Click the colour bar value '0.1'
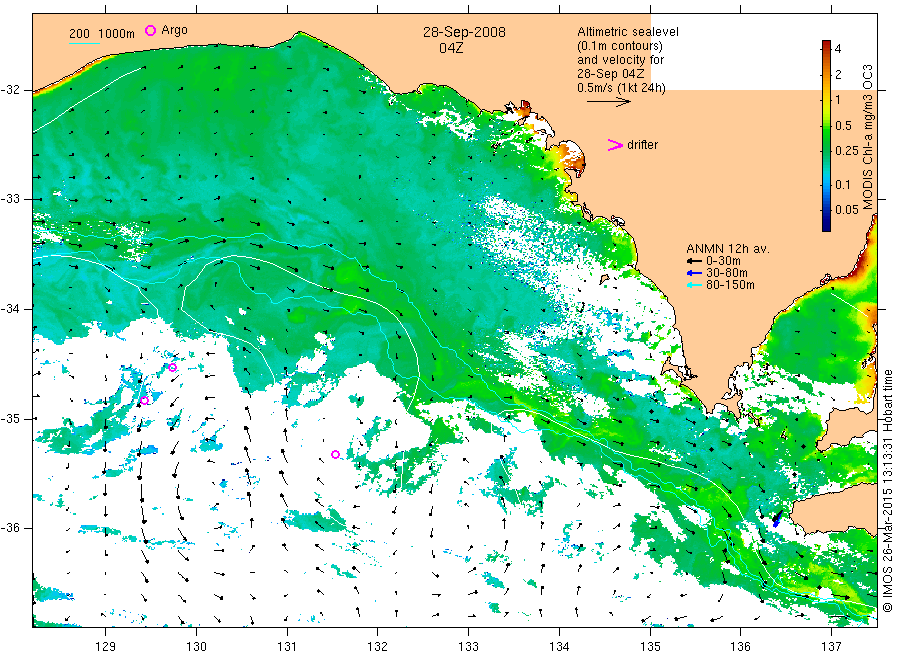Viewport: 900px width, 660px height. [x=843, y=184]
